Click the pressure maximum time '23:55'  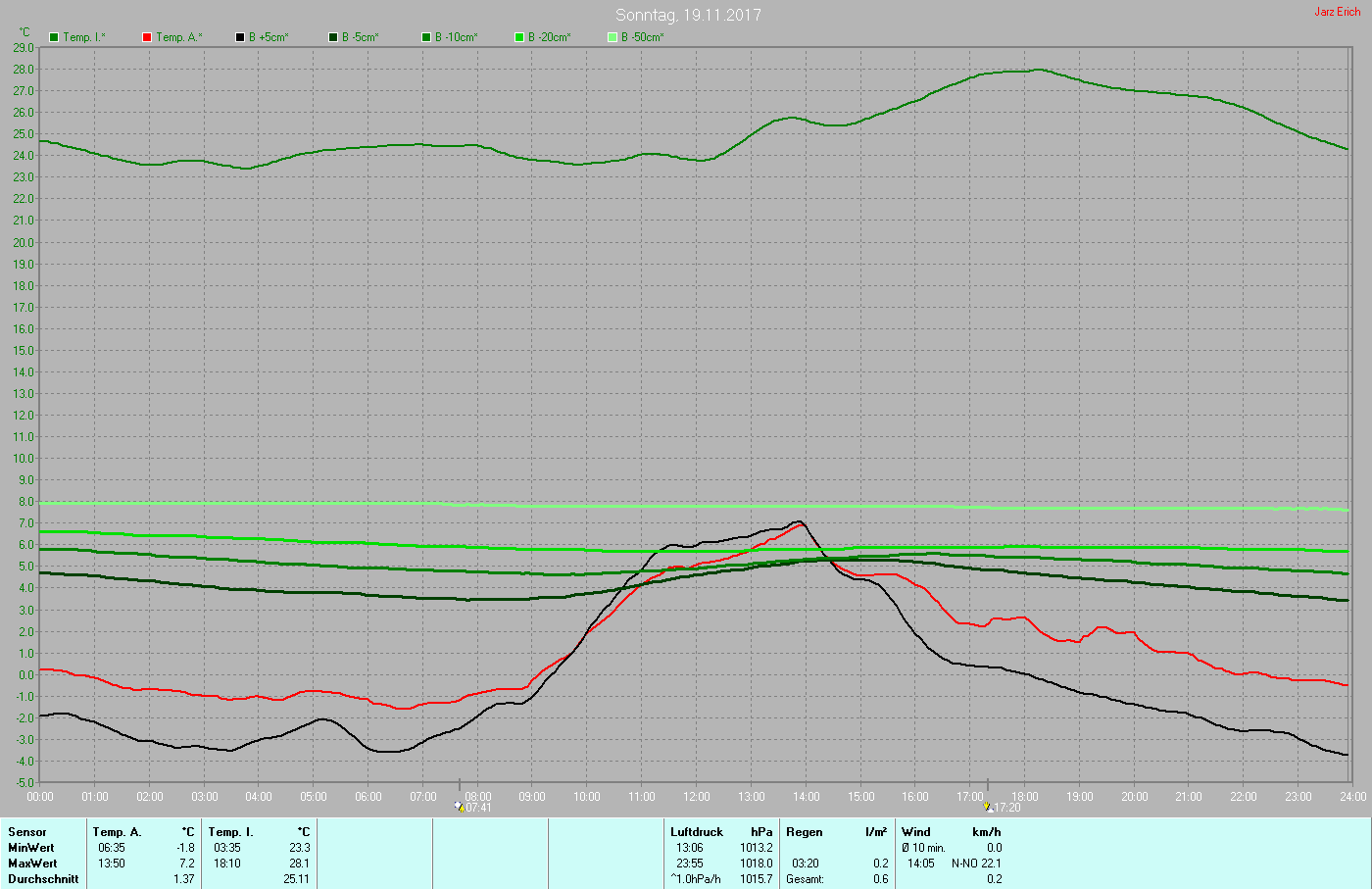[690, 864]
